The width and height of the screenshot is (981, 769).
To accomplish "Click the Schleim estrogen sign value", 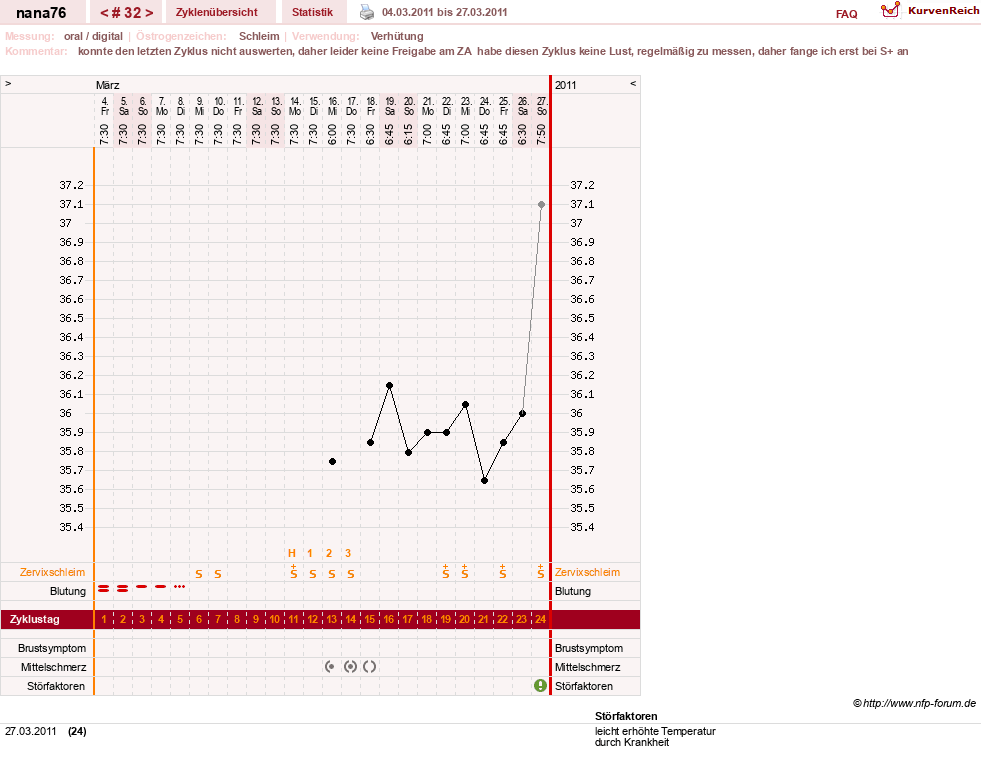I will tap(259, 36).
